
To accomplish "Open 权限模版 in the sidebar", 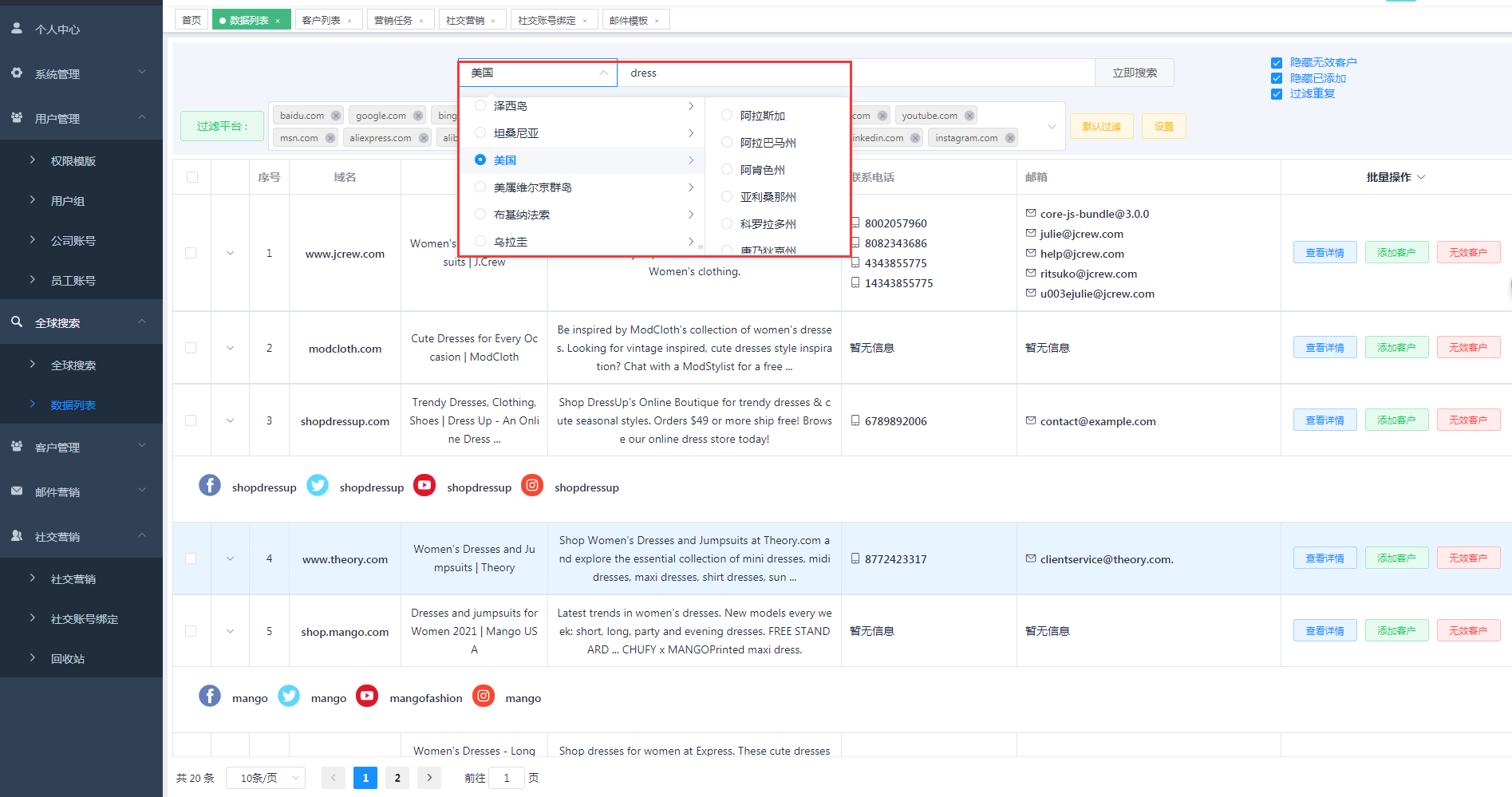I will click(73, 160).
